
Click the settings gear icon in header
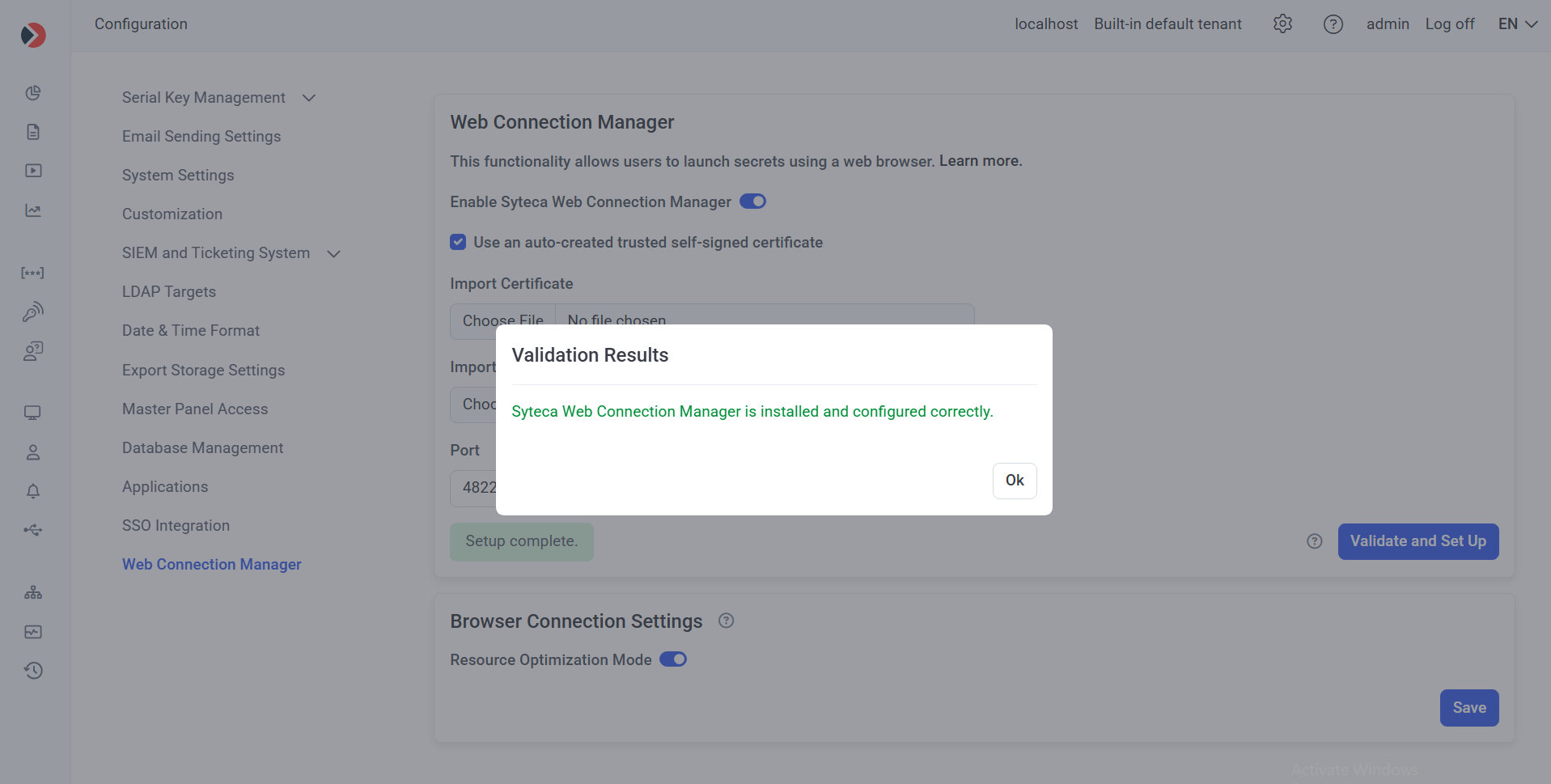coord(1282,24)
